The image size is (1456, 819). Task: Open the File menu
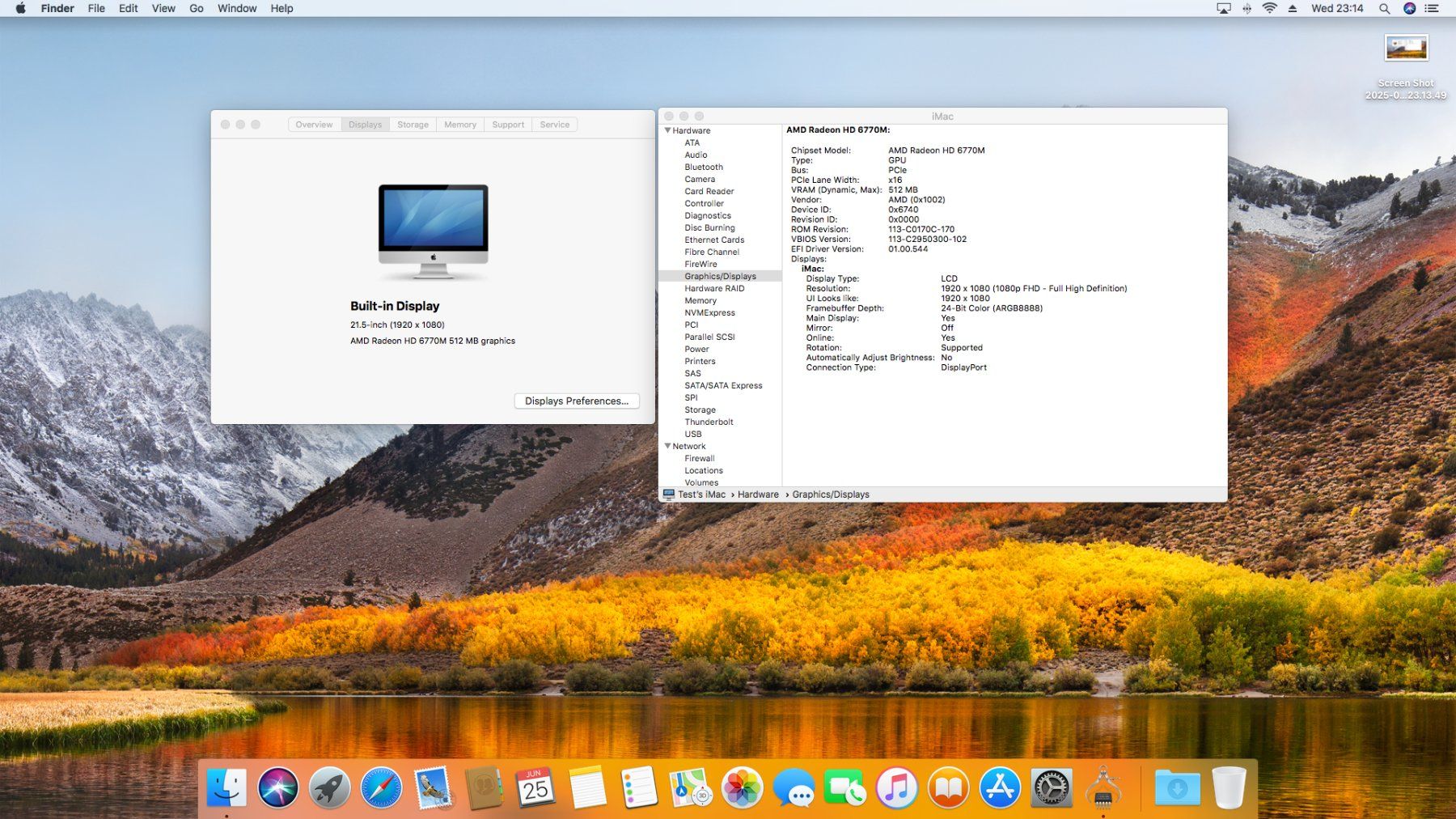tap(96, 8)
